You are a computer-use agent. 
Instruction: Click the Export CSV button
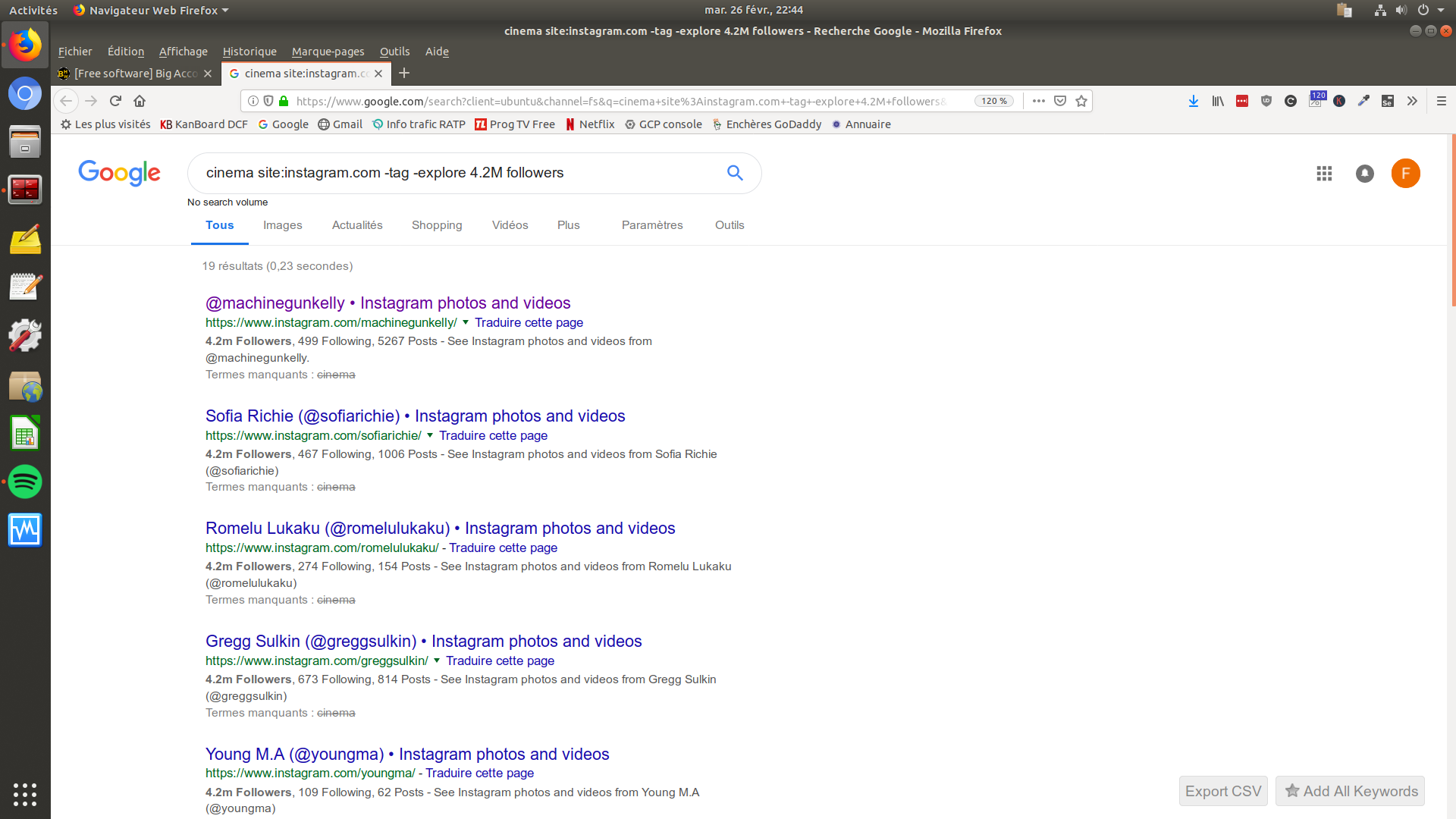[1223, 791]
